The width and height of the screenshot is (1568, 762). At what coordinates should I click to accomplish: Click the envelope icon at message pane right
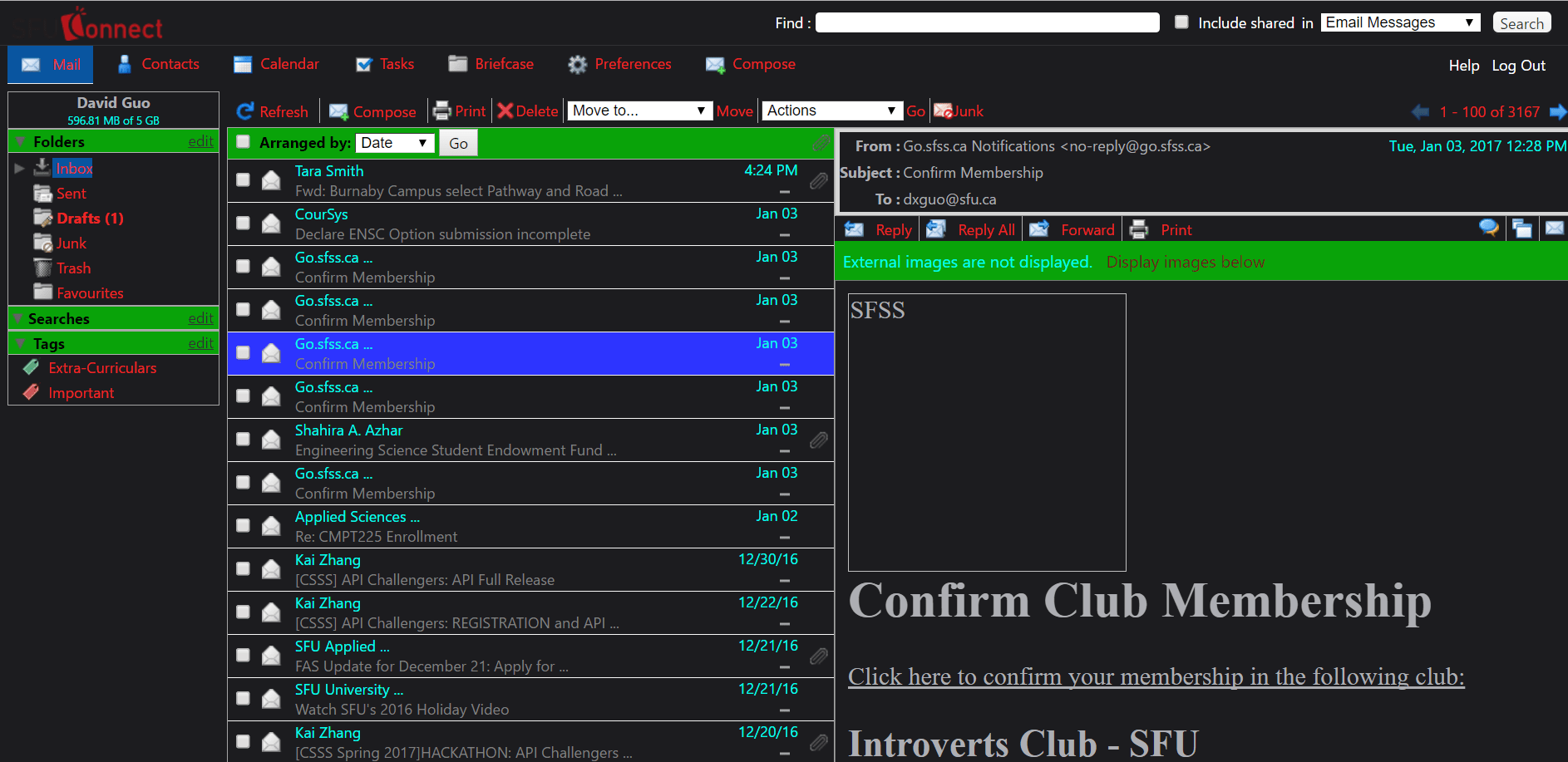[x=1555, y=228]
